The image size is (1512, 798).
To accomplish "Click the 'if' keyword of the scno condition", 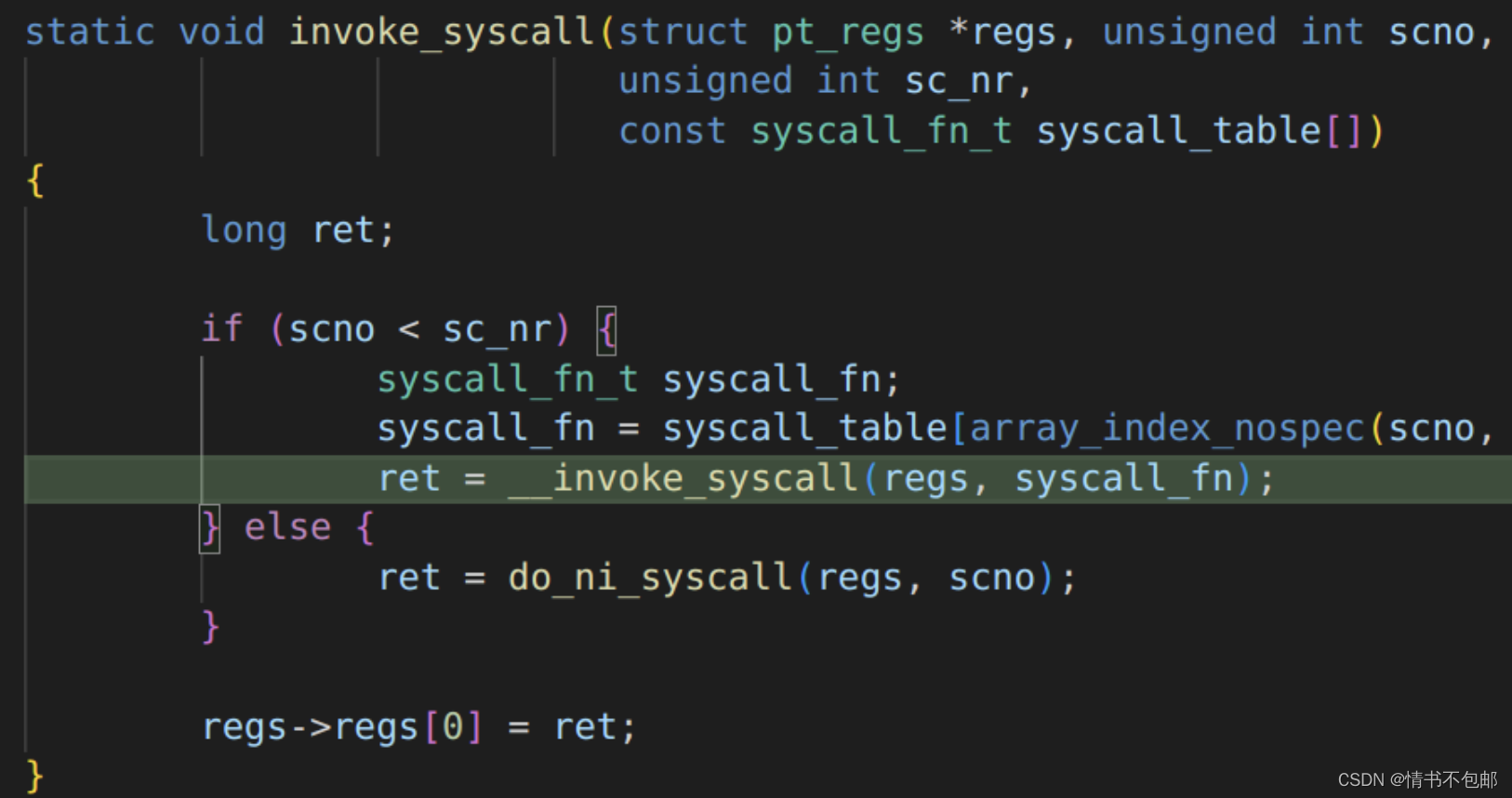I will [x=222, y=329].
